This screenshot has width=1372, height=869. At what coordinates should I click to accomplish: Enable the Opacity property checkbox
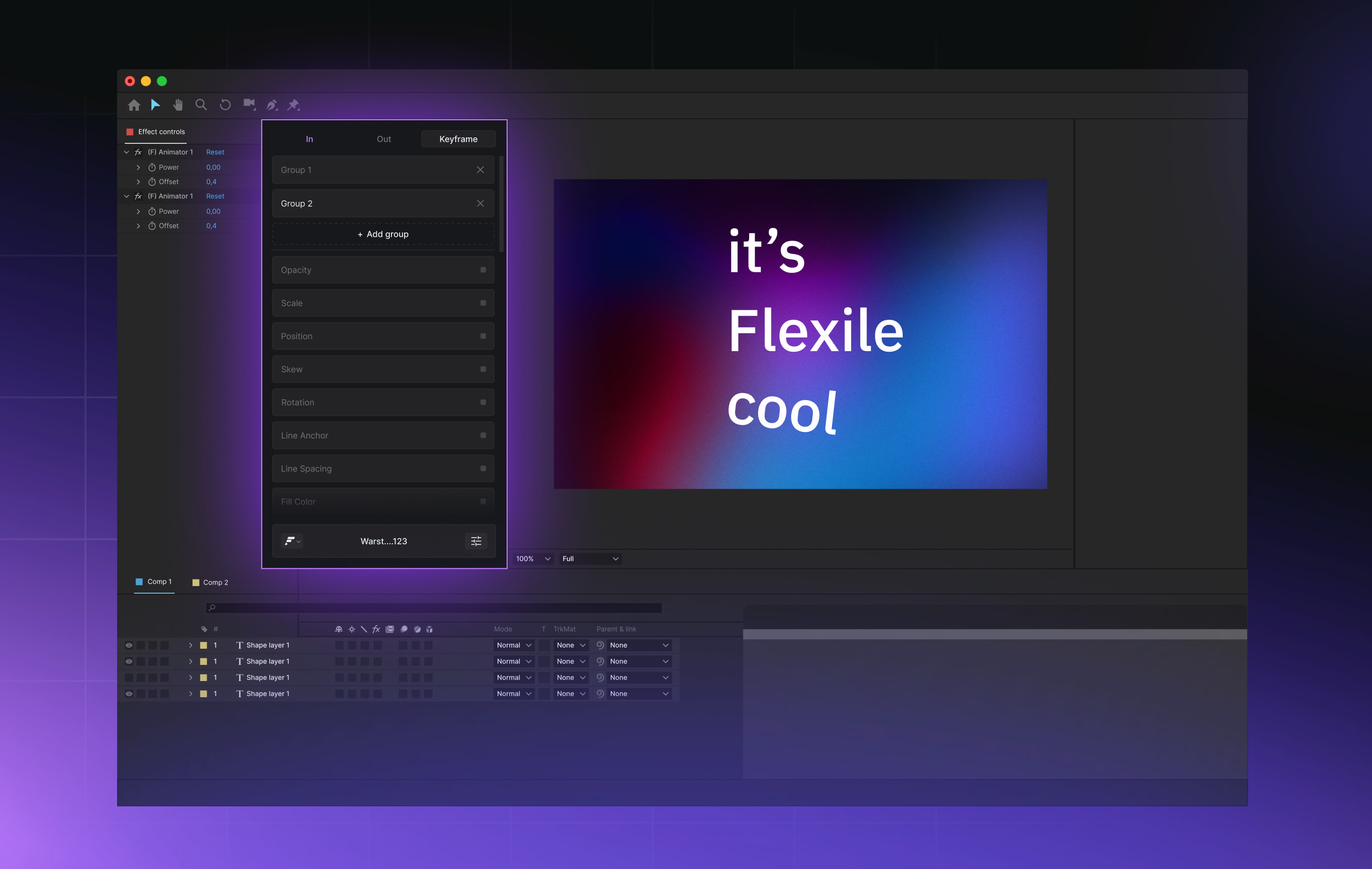482,269
